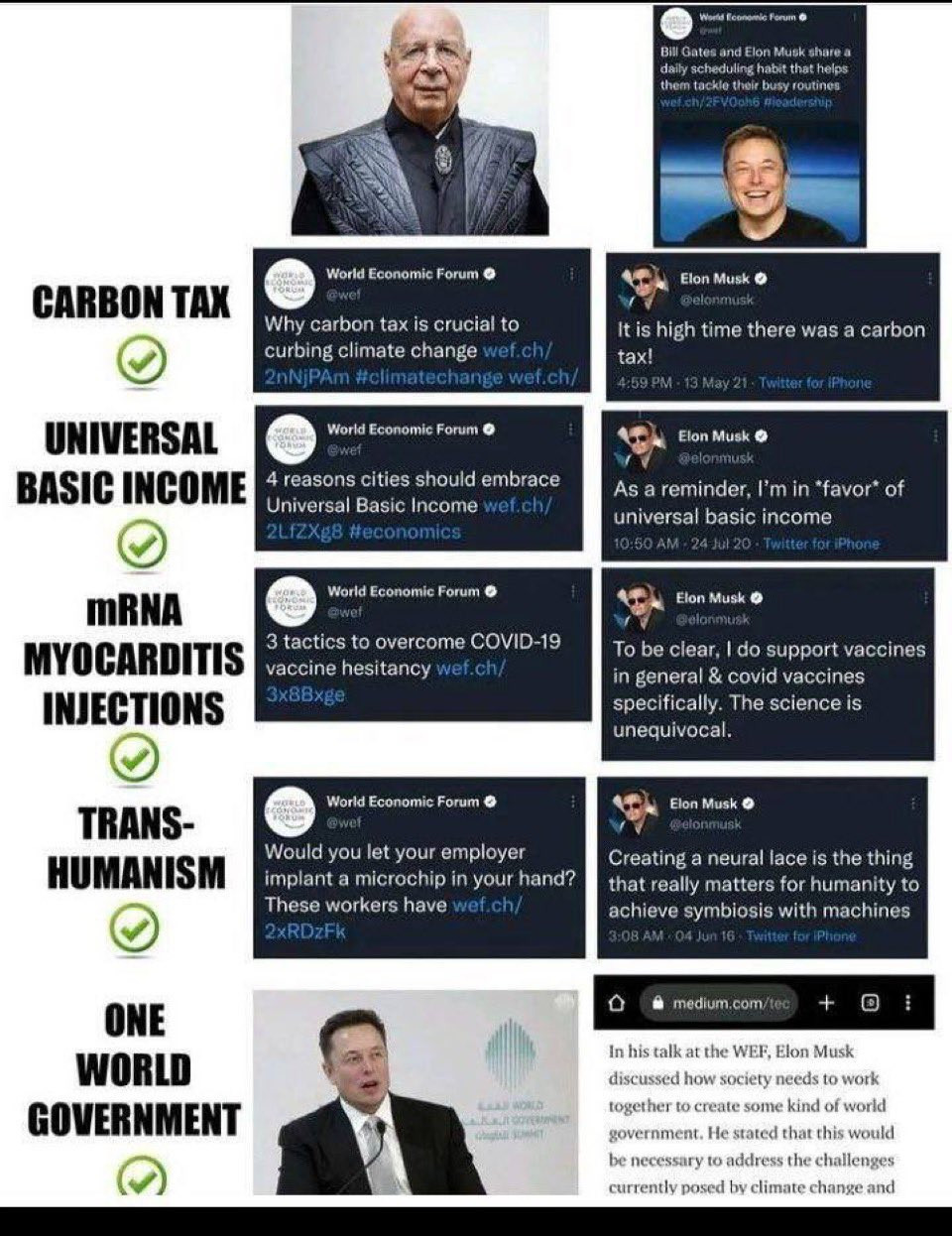Open the wef.ch/3x8Bxge link
952x1236 pixels.
pos(387,680)
